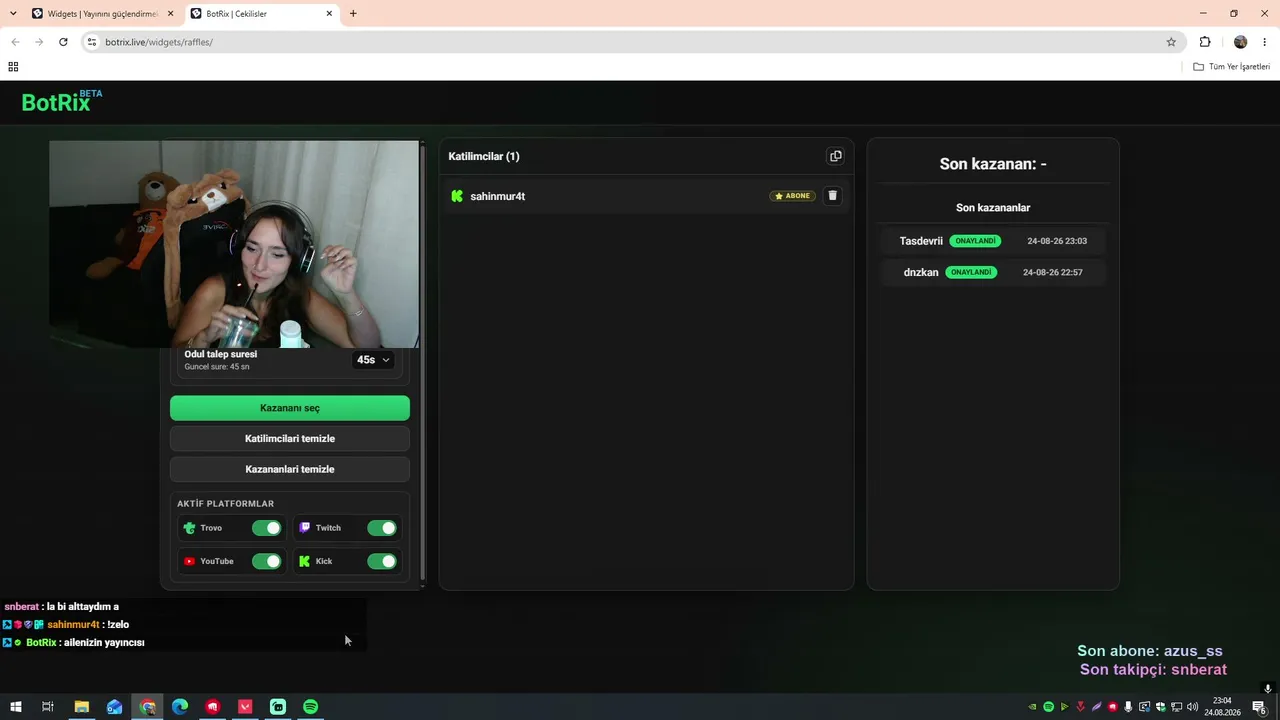Screen dimensions: 1280x720
Task: Click the ONAYLANDI badge for dnzkan
Action: point(971,272)
